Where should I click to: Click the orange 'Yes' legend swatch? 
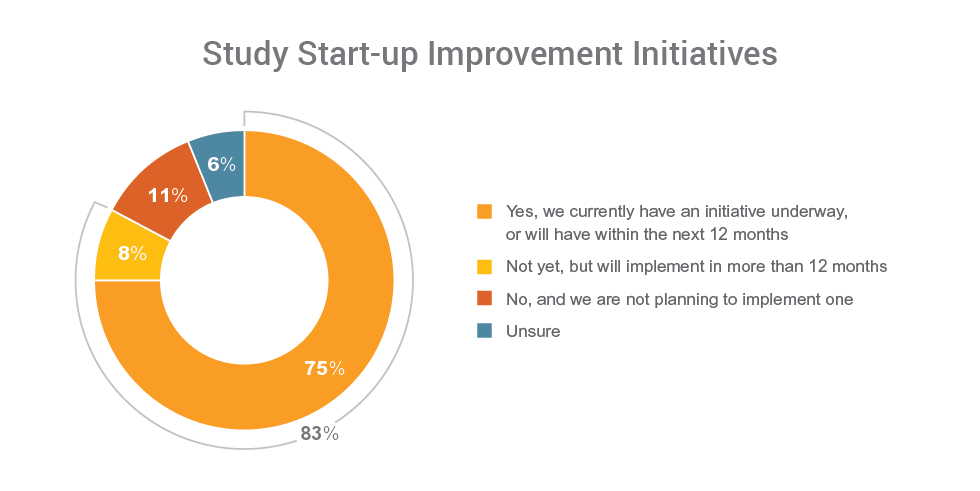[485, 211]
